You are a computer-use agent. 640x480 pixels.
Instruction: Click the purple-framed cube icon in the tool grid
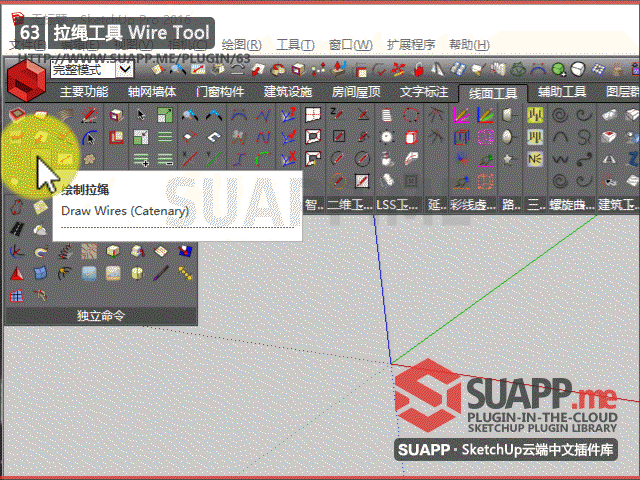(x=116, y=115)
